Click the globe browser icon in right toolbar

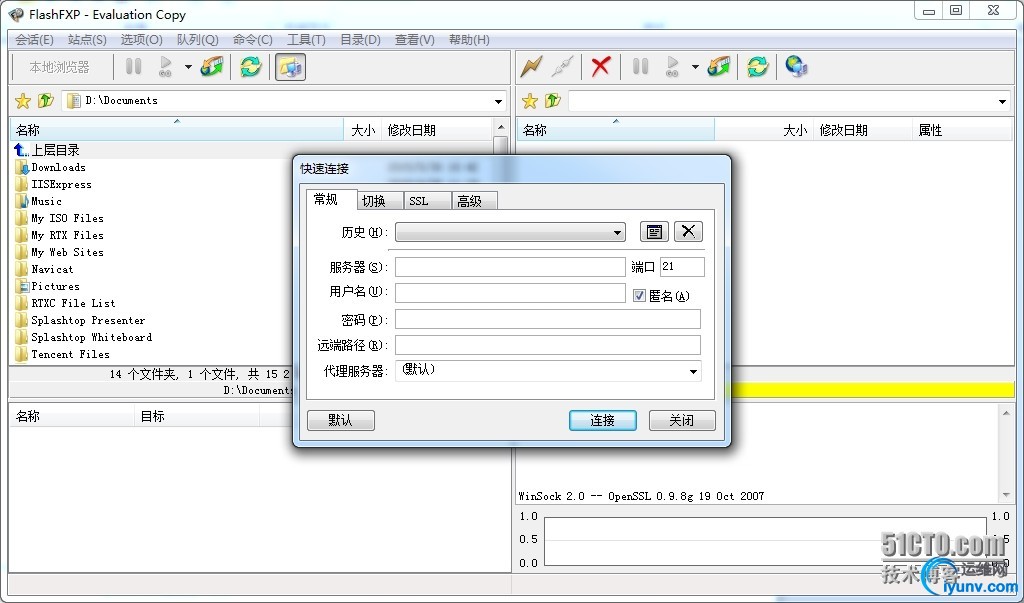[x=797, y=67]
